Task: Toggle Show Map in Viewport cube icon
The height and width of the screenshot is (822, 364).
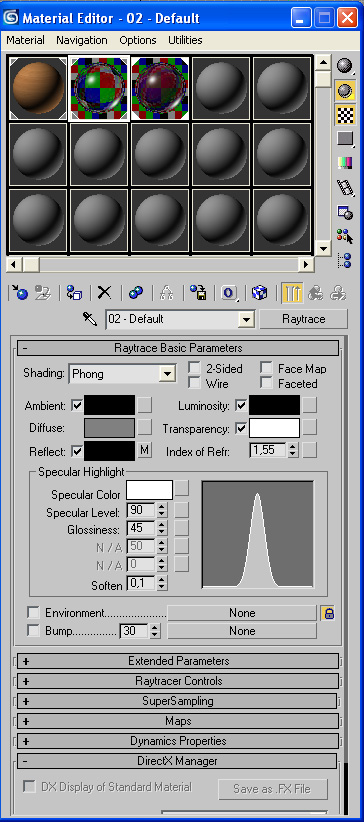Action: pyautogui.click(x=260, y=293)
